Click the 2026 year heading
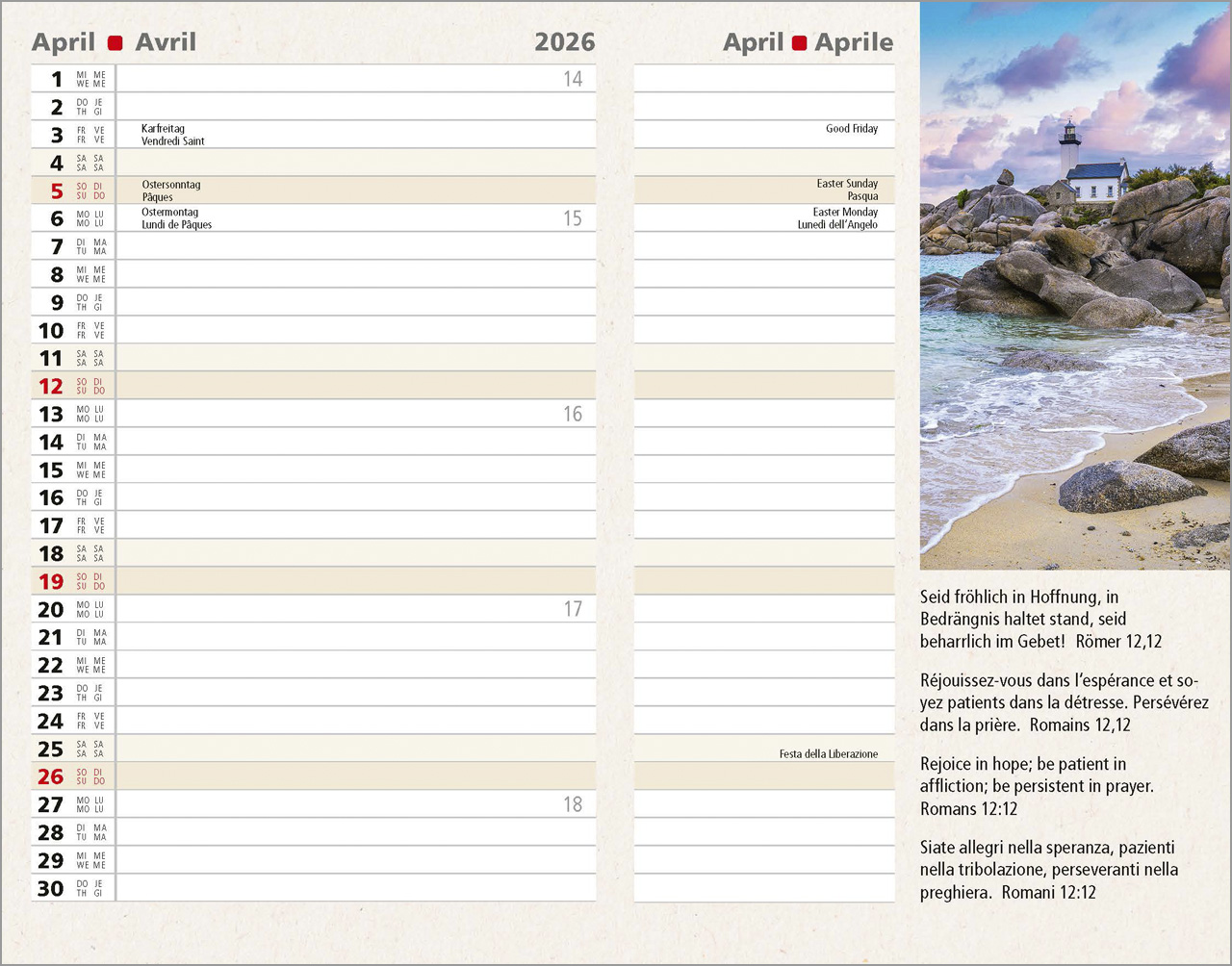The image size is (1232, 966). (x=564, y=42)
